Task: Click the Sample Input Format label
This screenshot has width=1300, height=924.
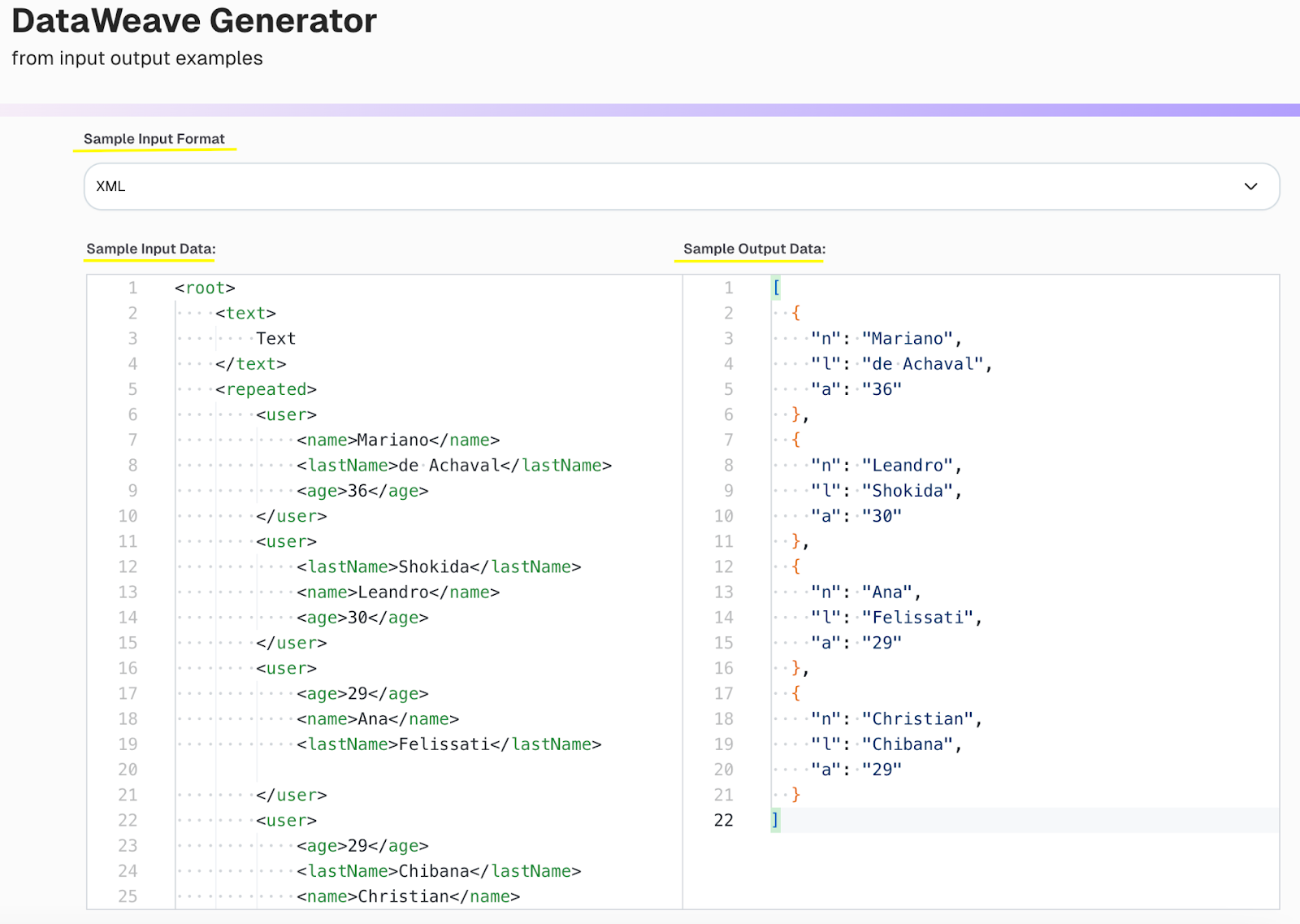Action: [154, 139]
